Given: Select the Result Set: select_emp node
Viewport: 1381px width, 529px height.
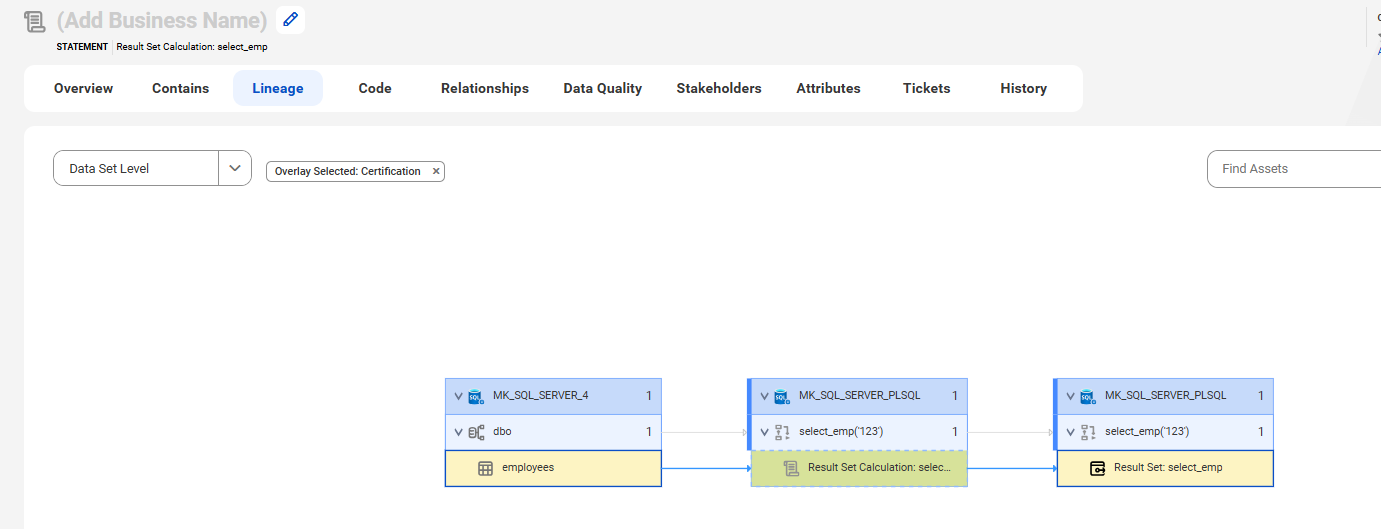Looking at the screenshot, I should point(1165,468).
